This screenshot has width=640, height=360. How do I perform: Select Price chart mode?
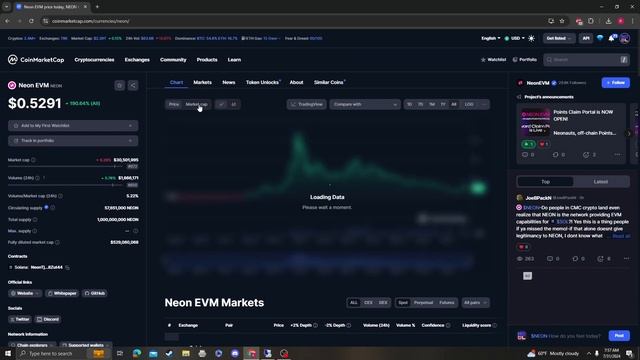pyautogui.click(x=174, y=104)
